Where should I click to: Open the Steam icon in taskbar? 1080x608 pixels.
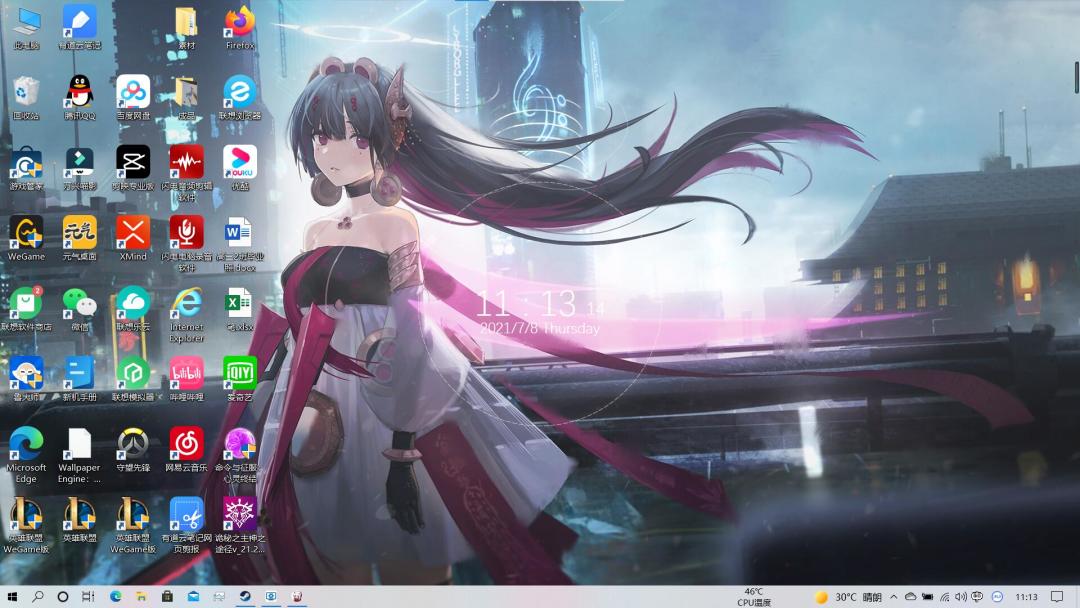coord(245,596)
